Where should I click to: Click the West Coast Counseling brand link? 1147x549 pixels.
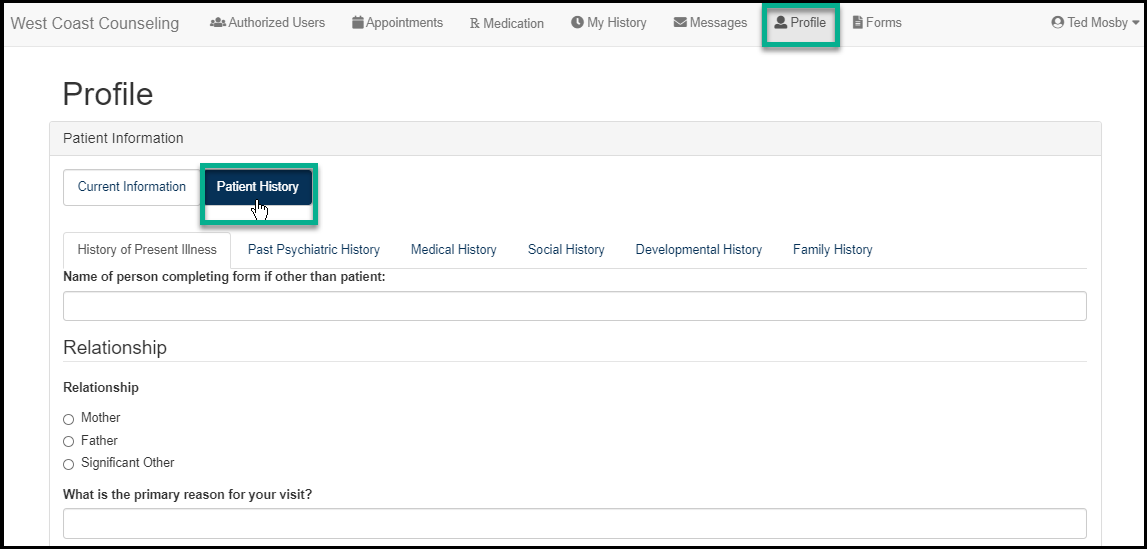click(x=95, y=23)
